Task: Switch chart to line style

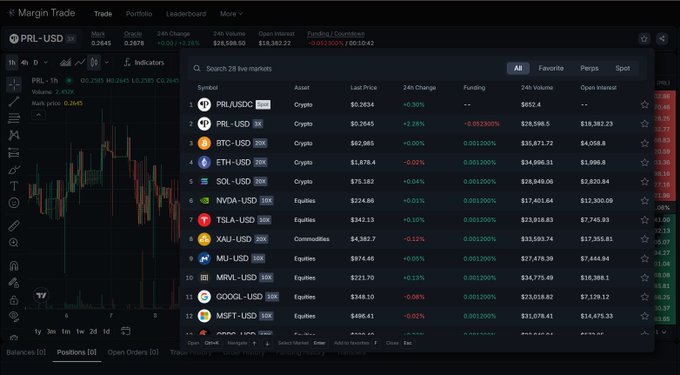Action: pos(80,62)
